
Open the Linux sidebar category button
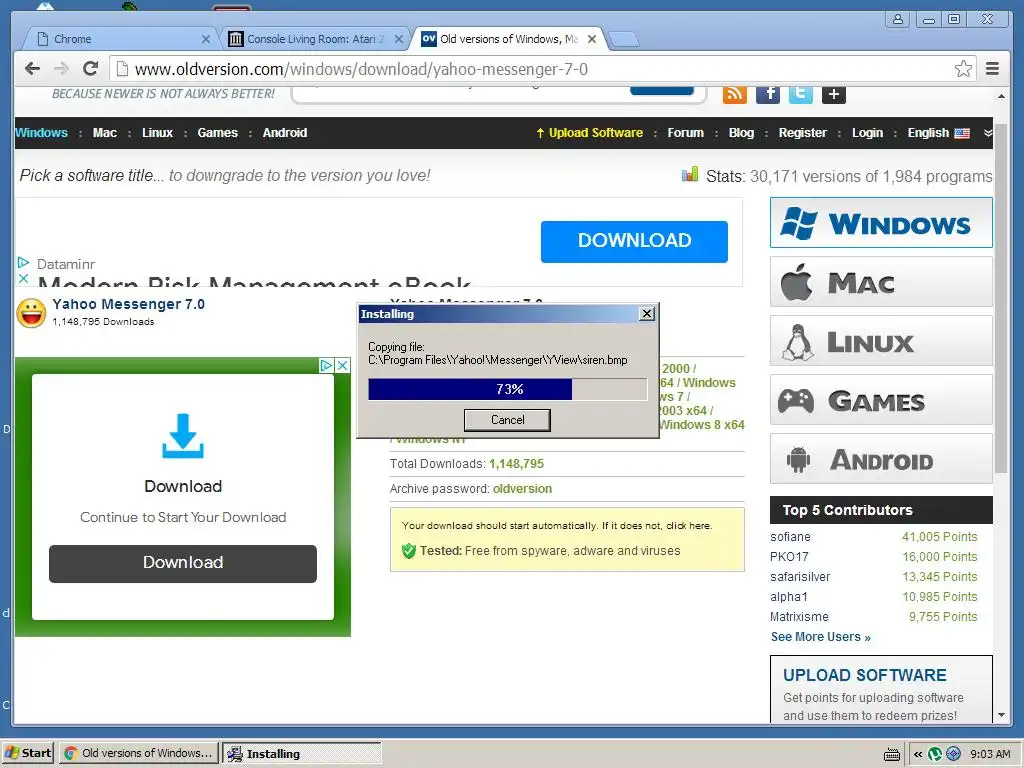click(x=881, y=341)
